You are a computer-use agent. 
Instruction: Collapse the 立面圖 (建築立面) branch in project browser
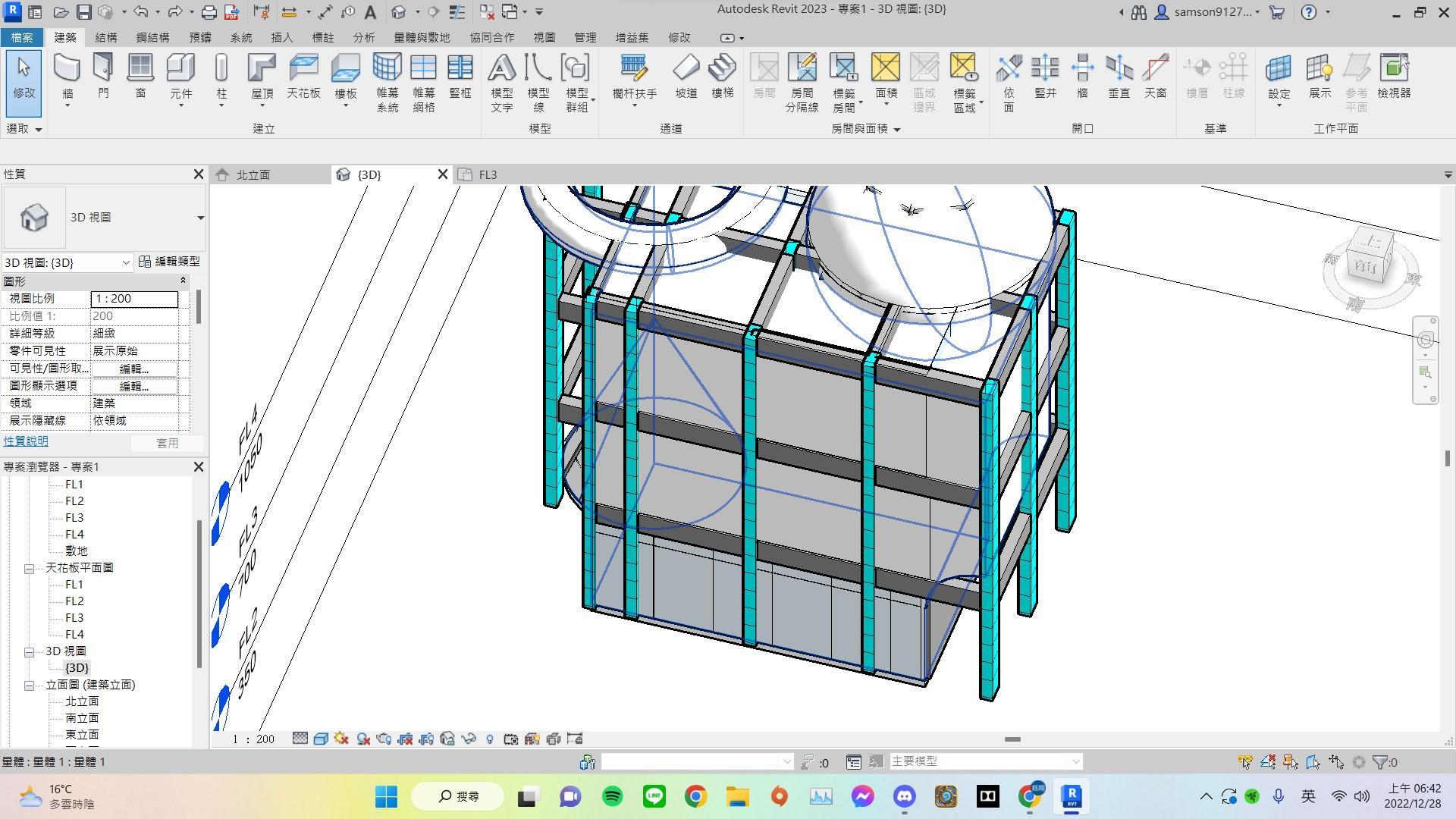pos(29,685)
